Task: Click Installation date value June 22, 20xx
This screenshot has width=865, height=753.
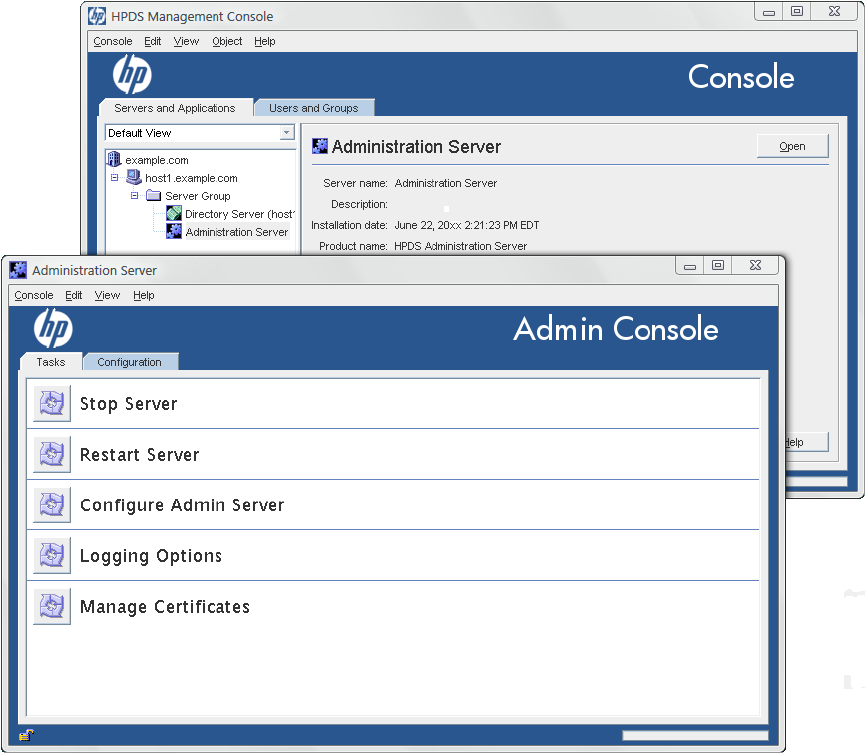Action: click(467, 225)
